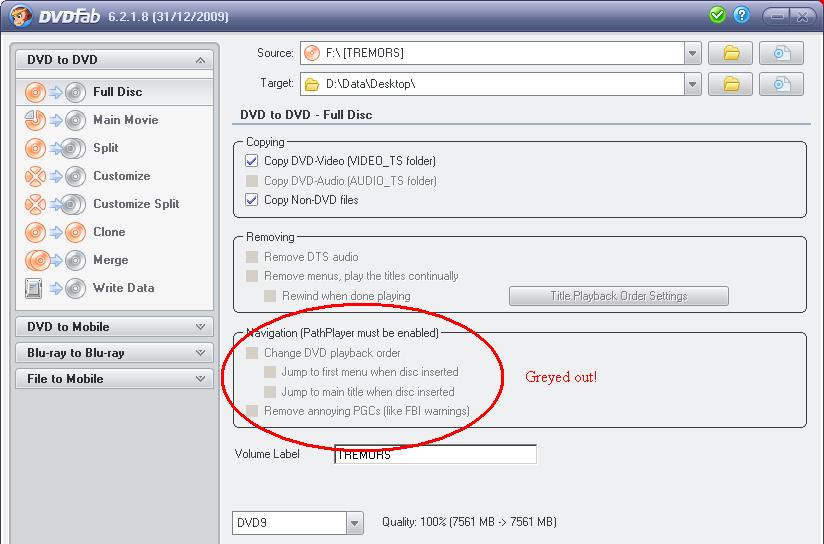The width and height of the screenshot is (824, 544).
Task: Click Title Playback Order Settings button
Action: [x=619, y=296]
